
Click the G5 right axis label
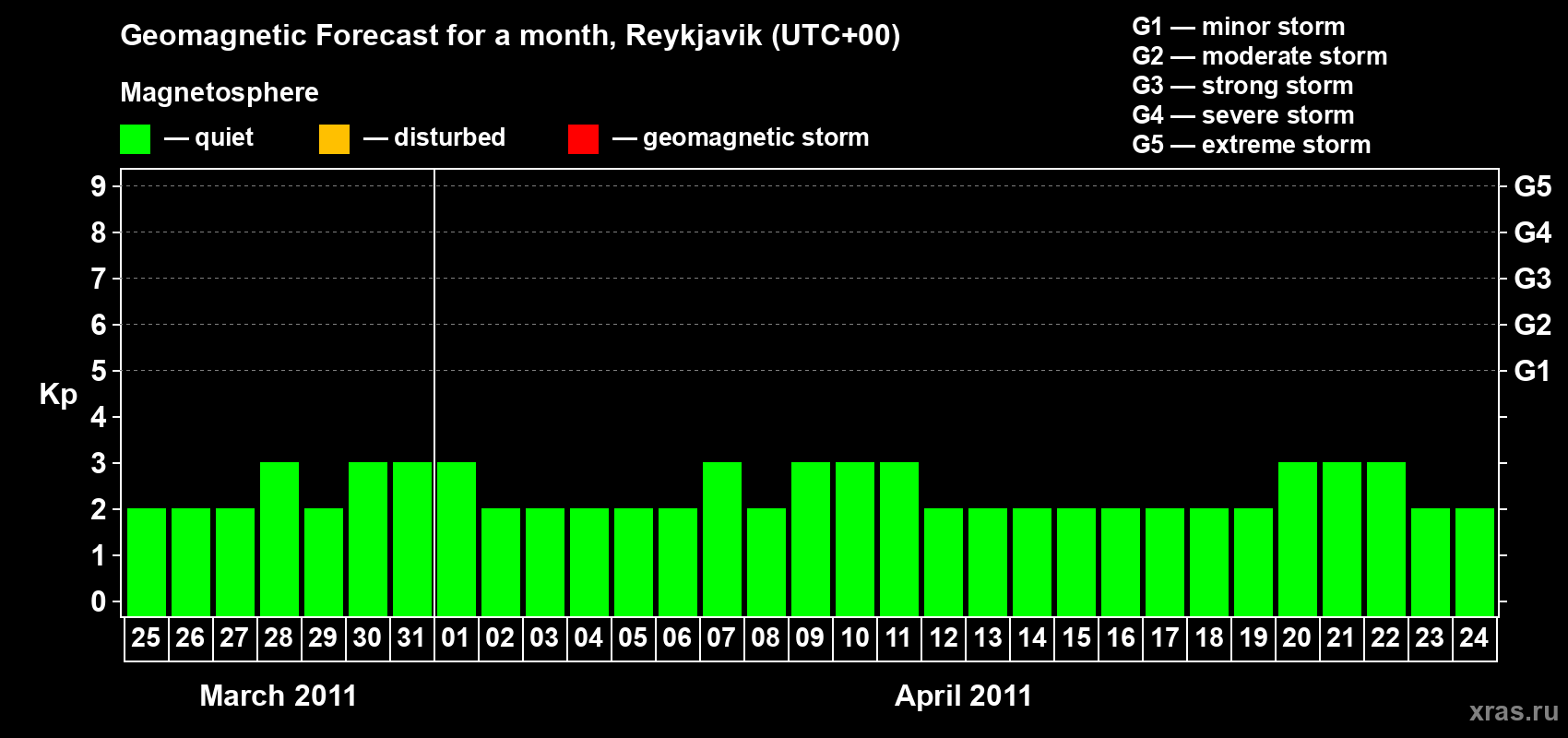pos(1533,186)
